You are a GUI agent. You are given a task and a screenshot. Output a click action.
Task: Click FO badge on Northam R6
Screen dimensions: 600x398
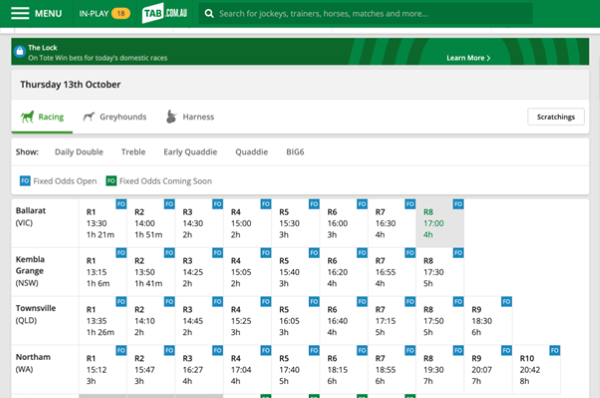(362, 351)
